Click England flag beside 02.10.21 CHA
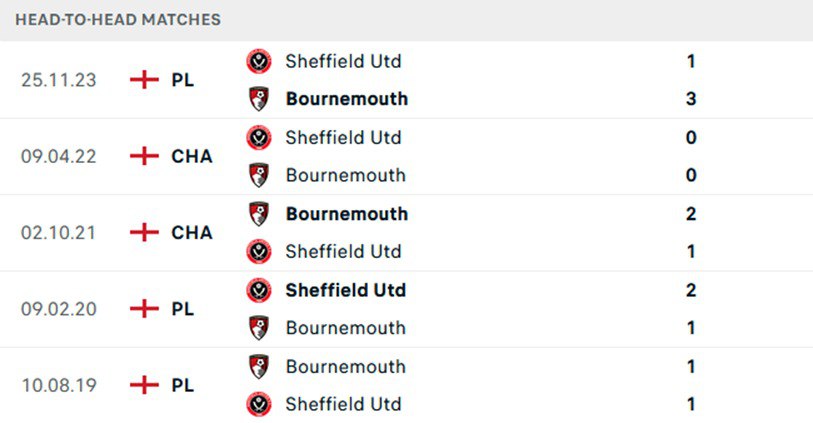813x423 pixels. point(145,232)
